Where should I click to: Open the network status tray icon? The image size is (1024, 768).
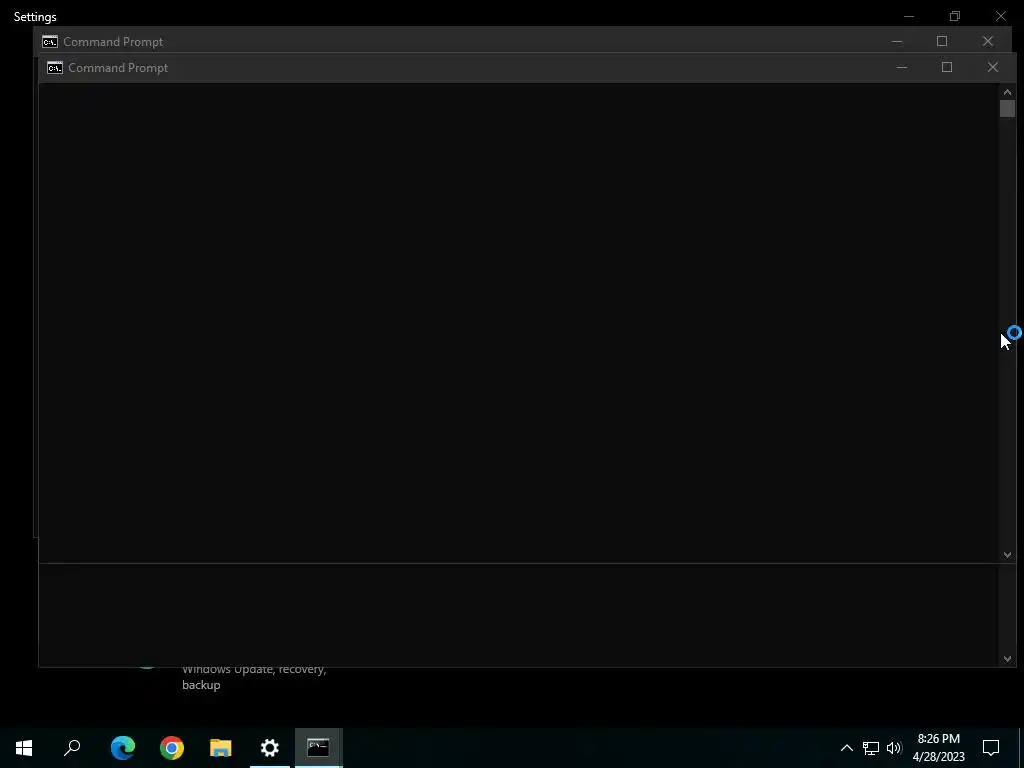(871, 748)
